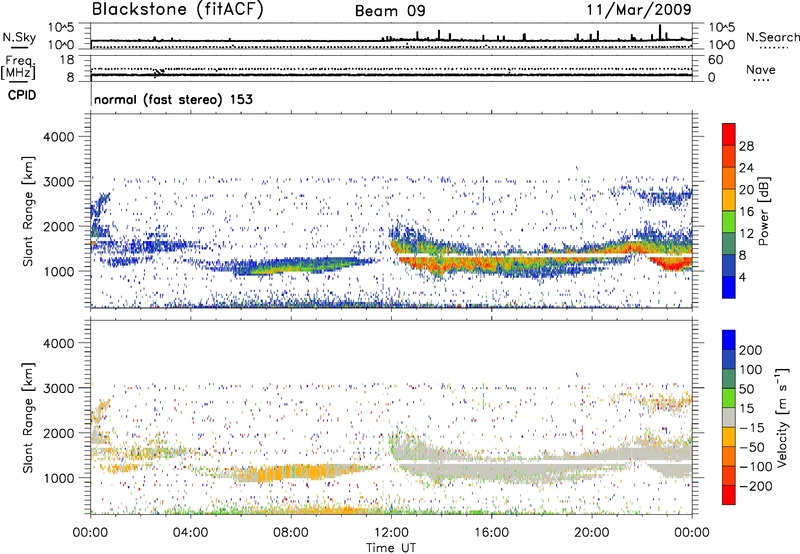Click the "1000" tick on the velocity panel
Image resolution: width=800 pixels, height=554 pixels.
point(58,478)
